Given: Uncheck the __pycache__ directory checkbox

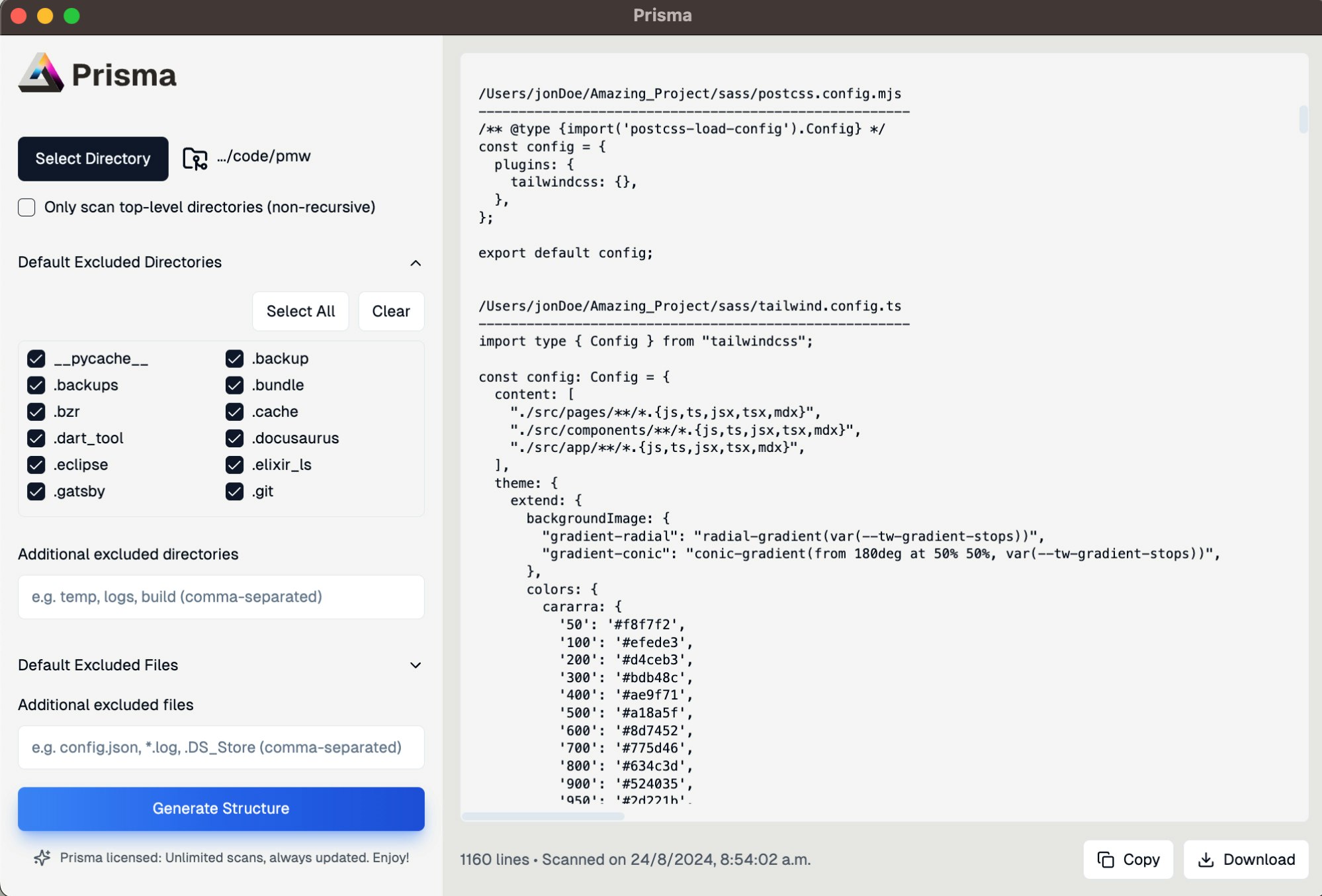Looking at the screenshot, I should [x=36, y=359].
